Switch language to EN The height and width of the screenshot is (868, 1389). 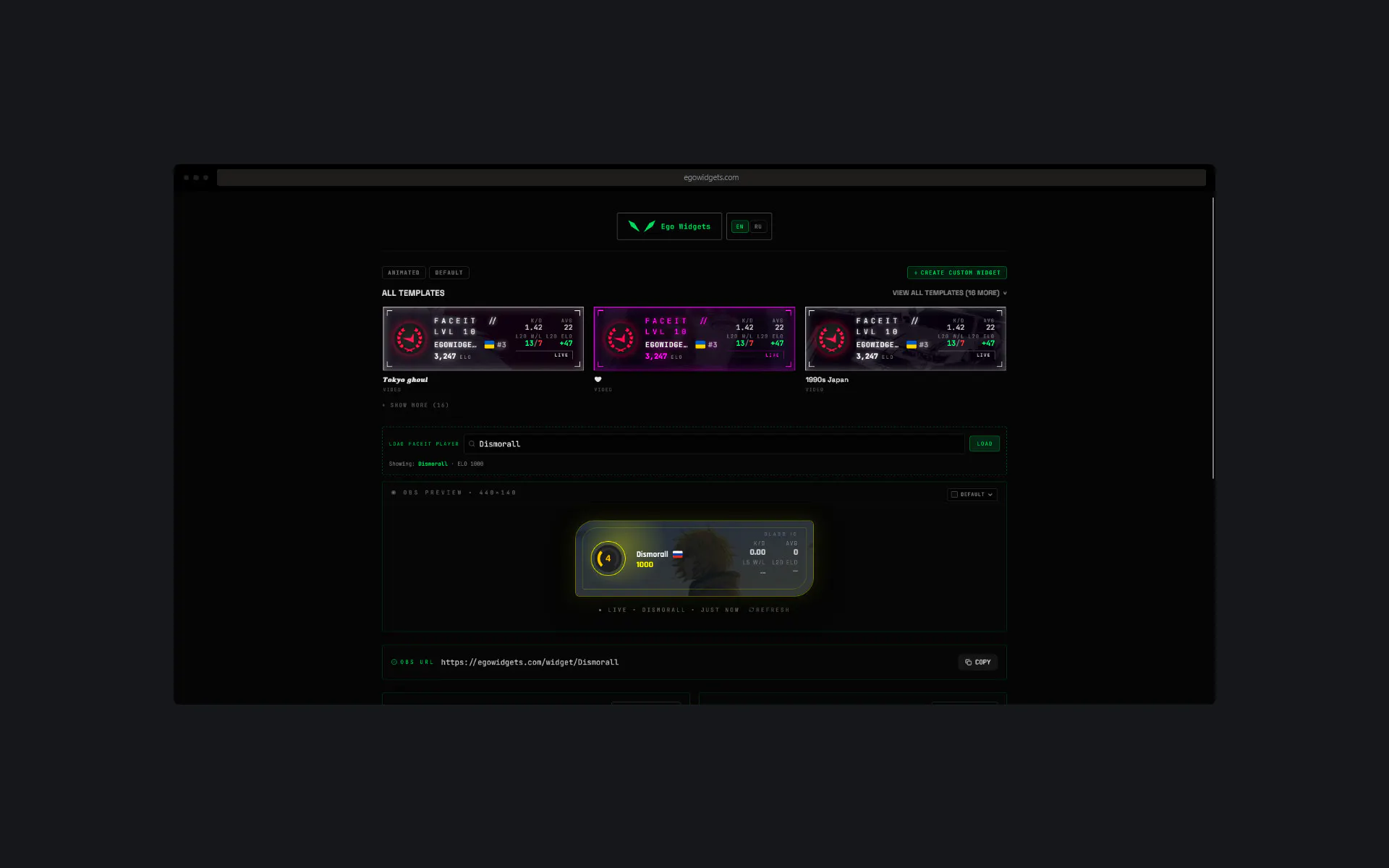tap(739, 226)
